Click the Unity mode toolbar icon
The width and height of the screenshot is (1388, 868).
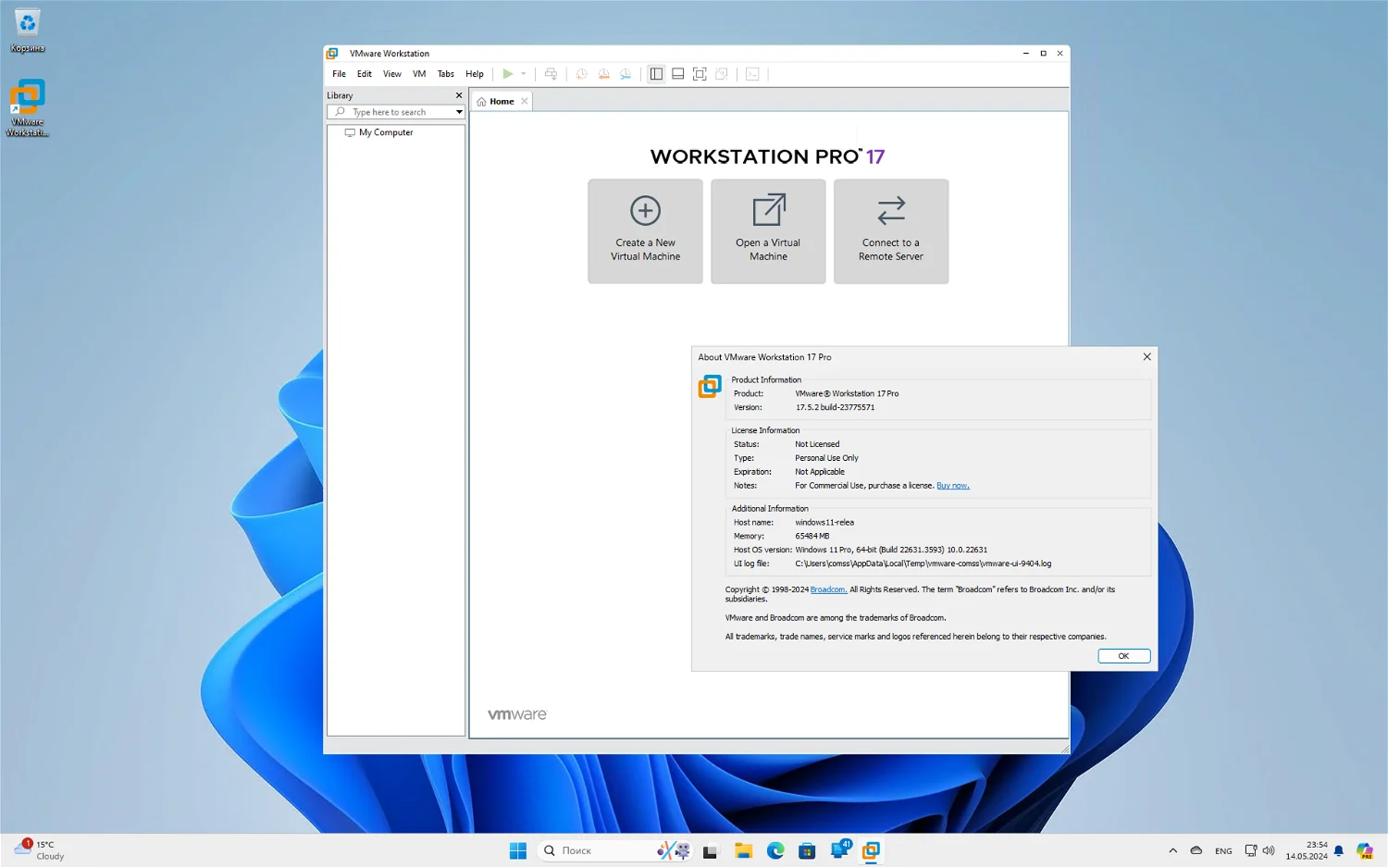point(722,74)
